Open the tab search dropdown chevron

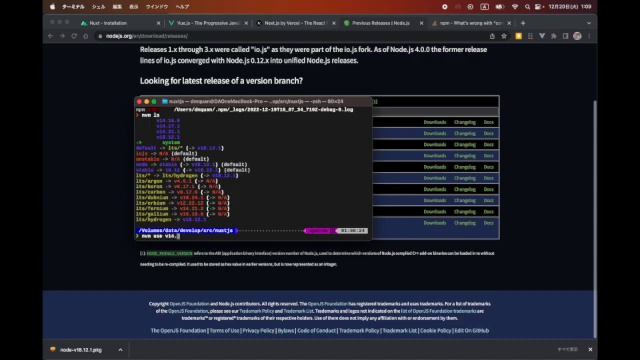tap(589, 23)
